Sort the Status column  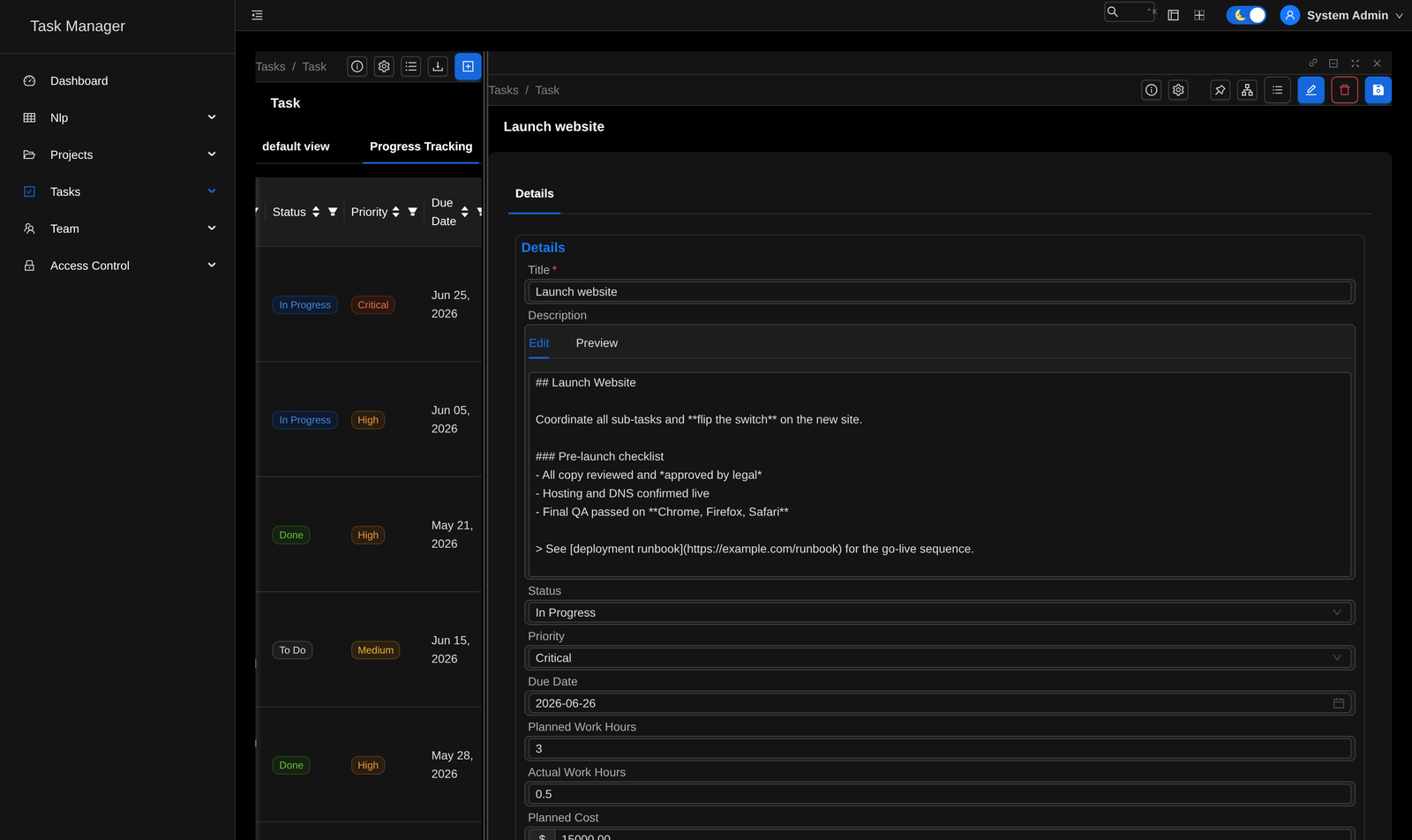(316, 212)
